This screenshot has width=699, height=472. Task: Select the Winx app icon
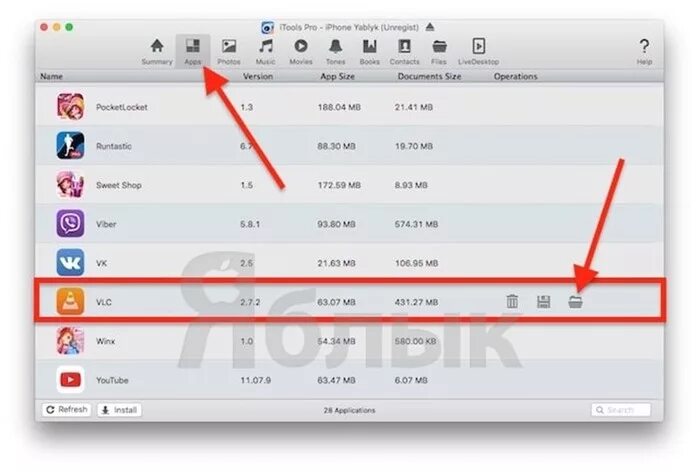pos(70,341)
